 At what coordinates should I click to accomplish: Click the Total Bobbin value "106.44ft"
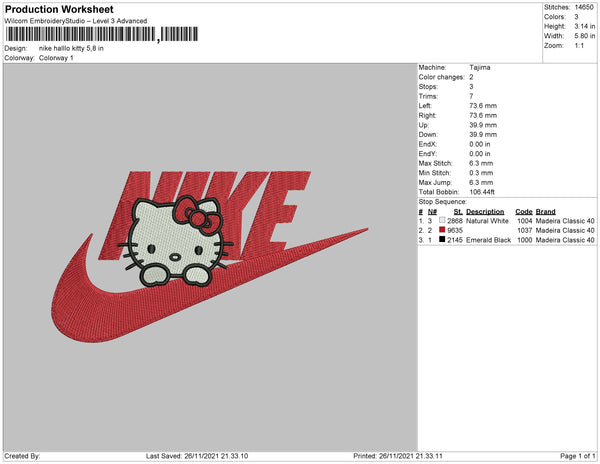click(482, 192)
